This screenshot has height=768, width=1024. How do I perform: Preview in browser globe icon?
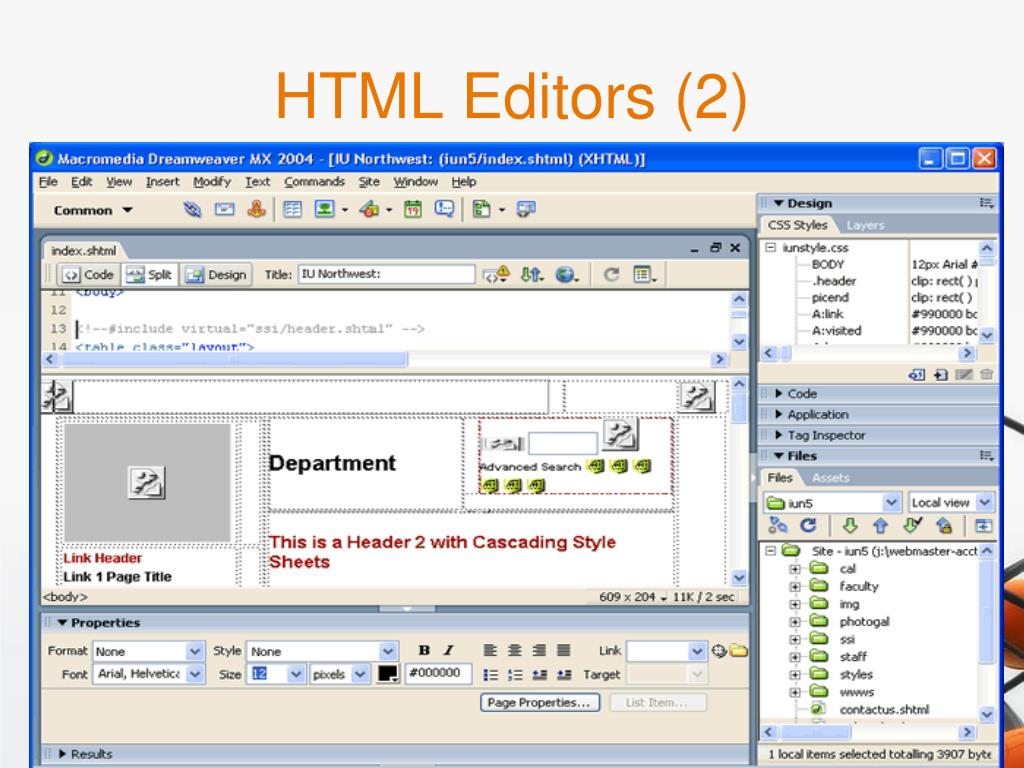567,275
